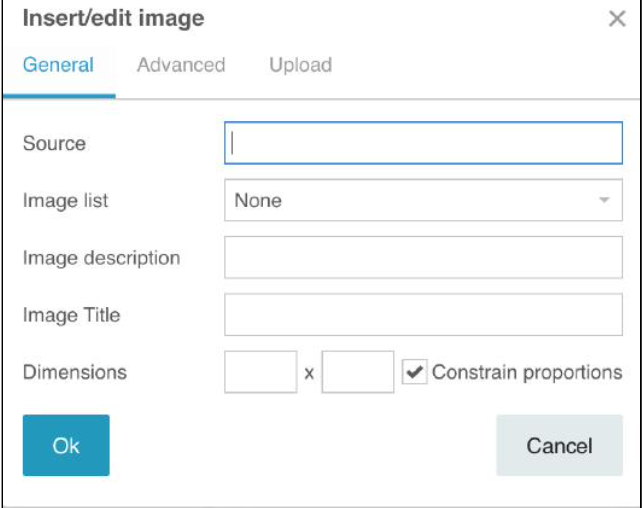This screenshot has width=642, height=508.
Task: Confirm with the Ok button
Action: click(x=66, y=445)
